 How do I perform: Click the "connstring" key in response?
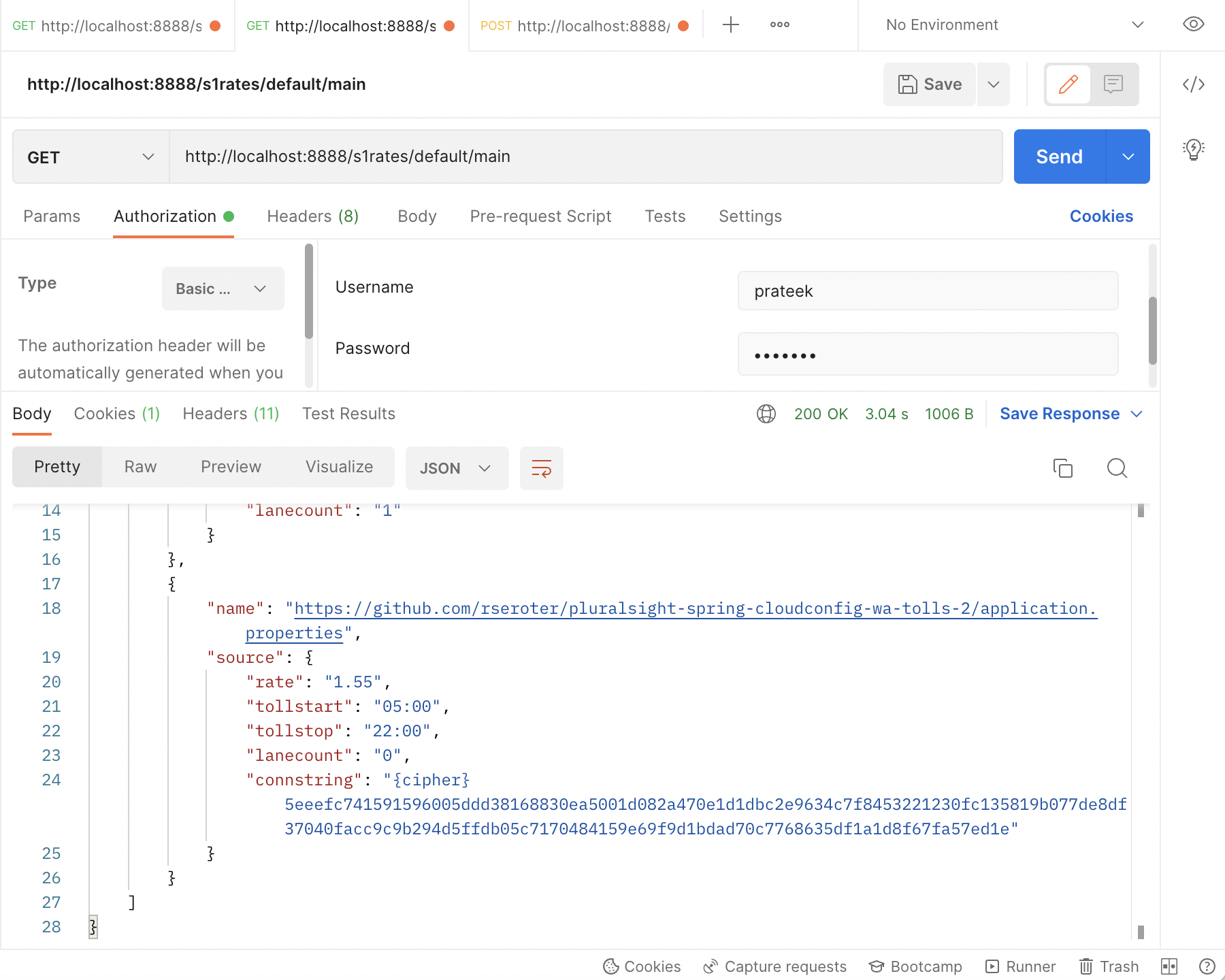coord(304,780)
